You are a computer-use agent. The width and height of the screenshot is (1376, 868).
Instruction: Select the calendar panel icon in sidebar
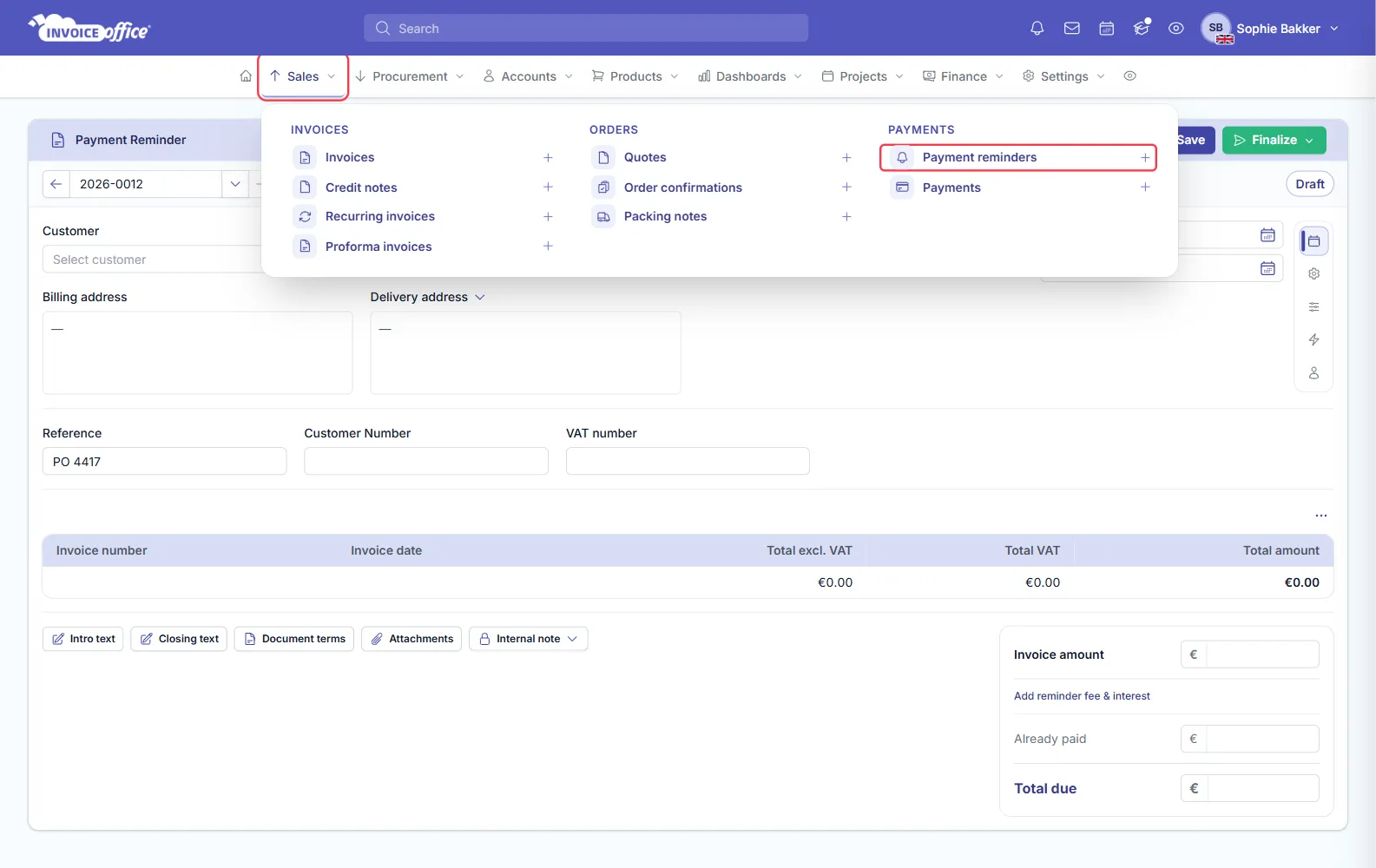[x=1313, y=241]
